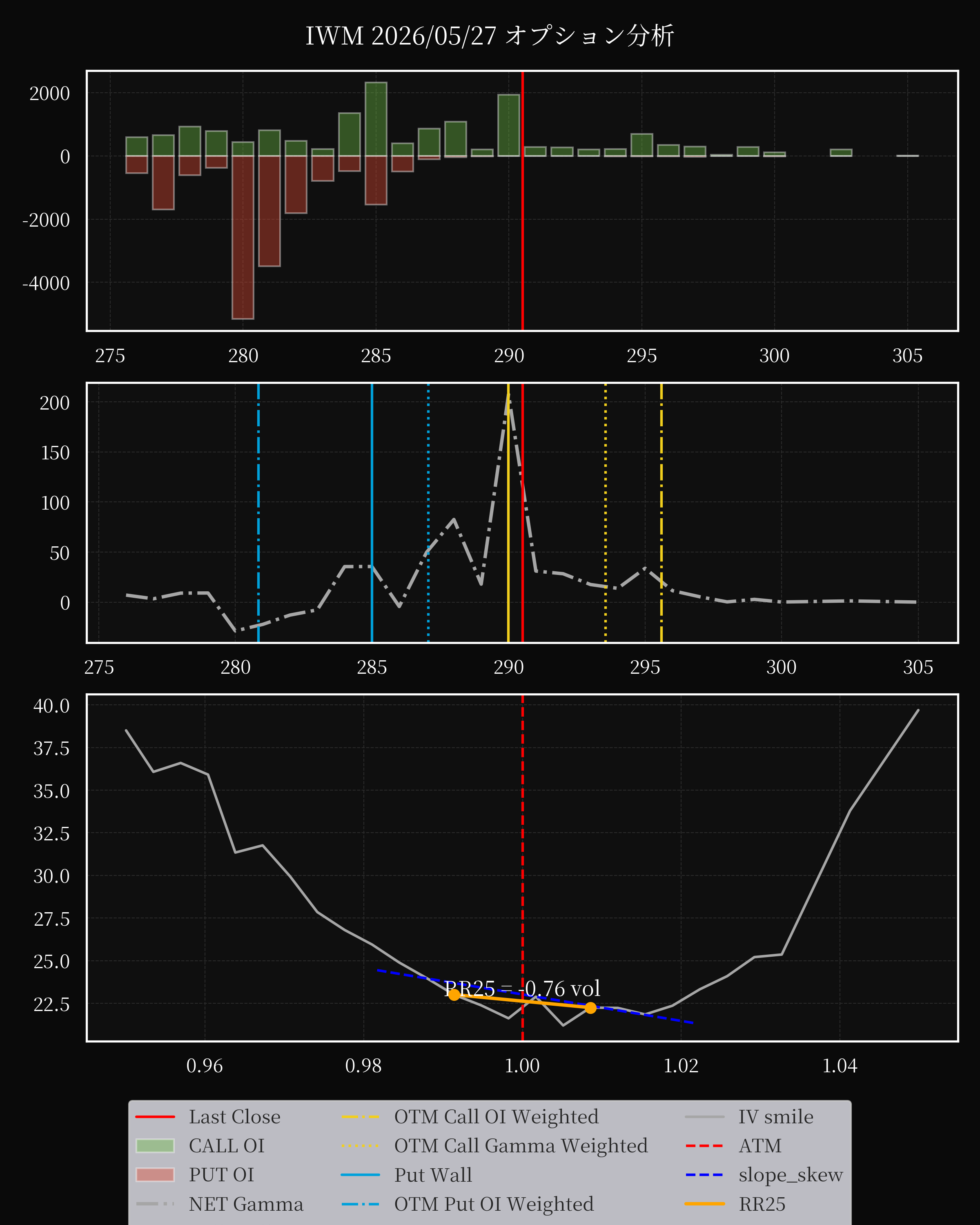Click the '40.0' y-axis label in IV chart
This screenshot has height=1225, width=980.
click(x=52, y=706)
